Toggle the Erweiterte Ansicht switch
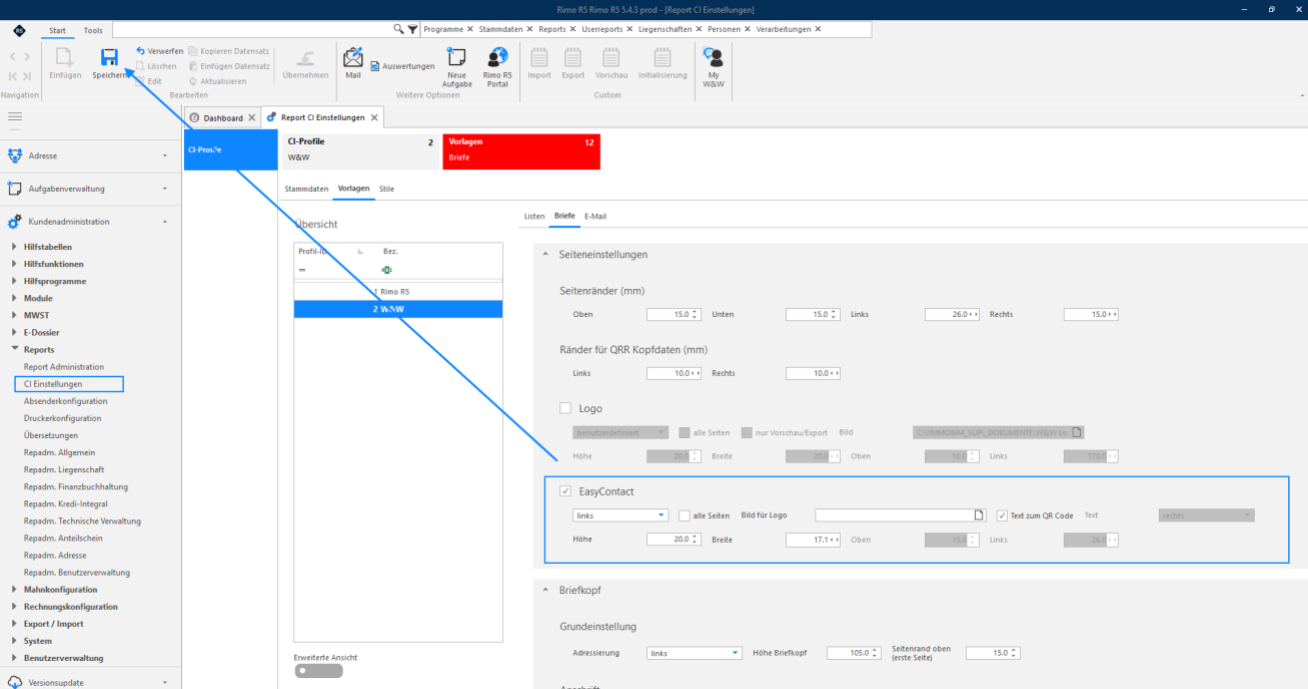The image size is (1308, 689). 319,671
